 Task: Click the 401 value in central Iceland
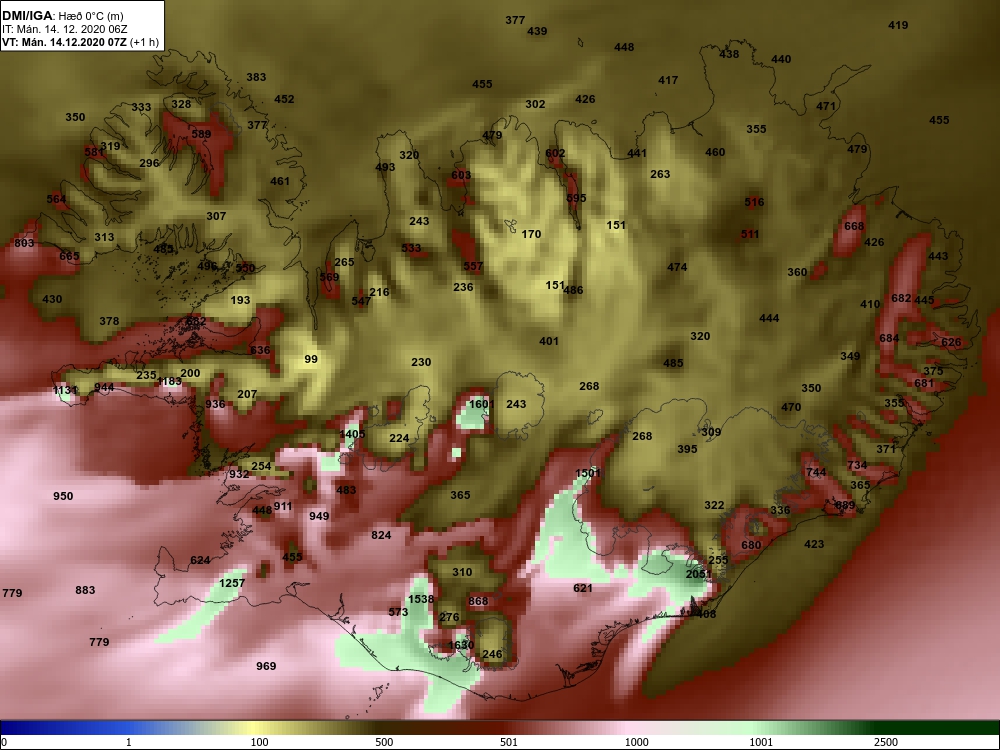549,341
